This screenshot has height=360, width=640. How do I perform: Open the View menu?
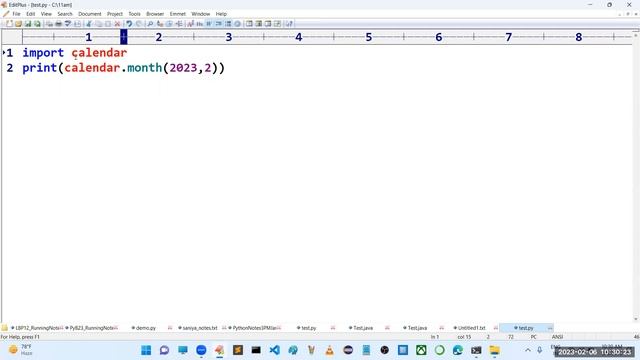coord(46,14)
